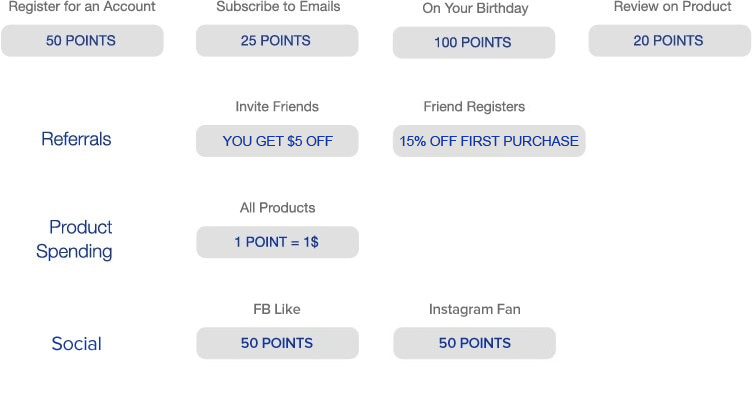The height and width of the screenshot is (400, 752).
Task: Click the FB Like label
Action: [x=277, y=309]
